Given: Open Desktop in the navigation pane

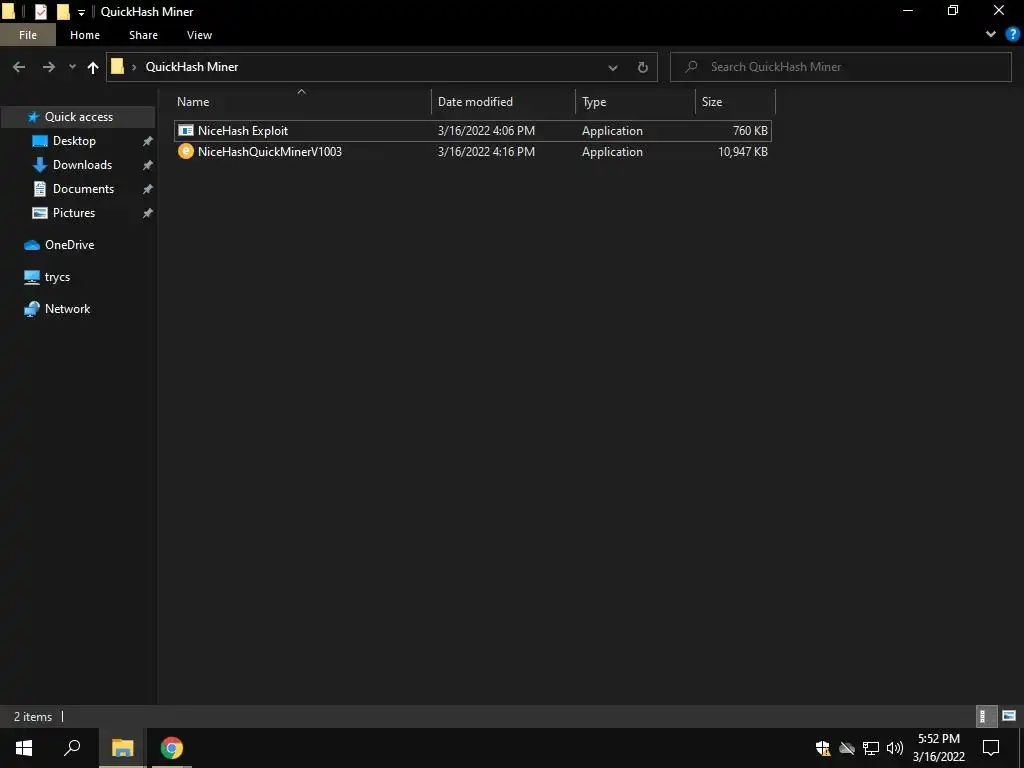Looking at the screenshot, I should point(74,141).
